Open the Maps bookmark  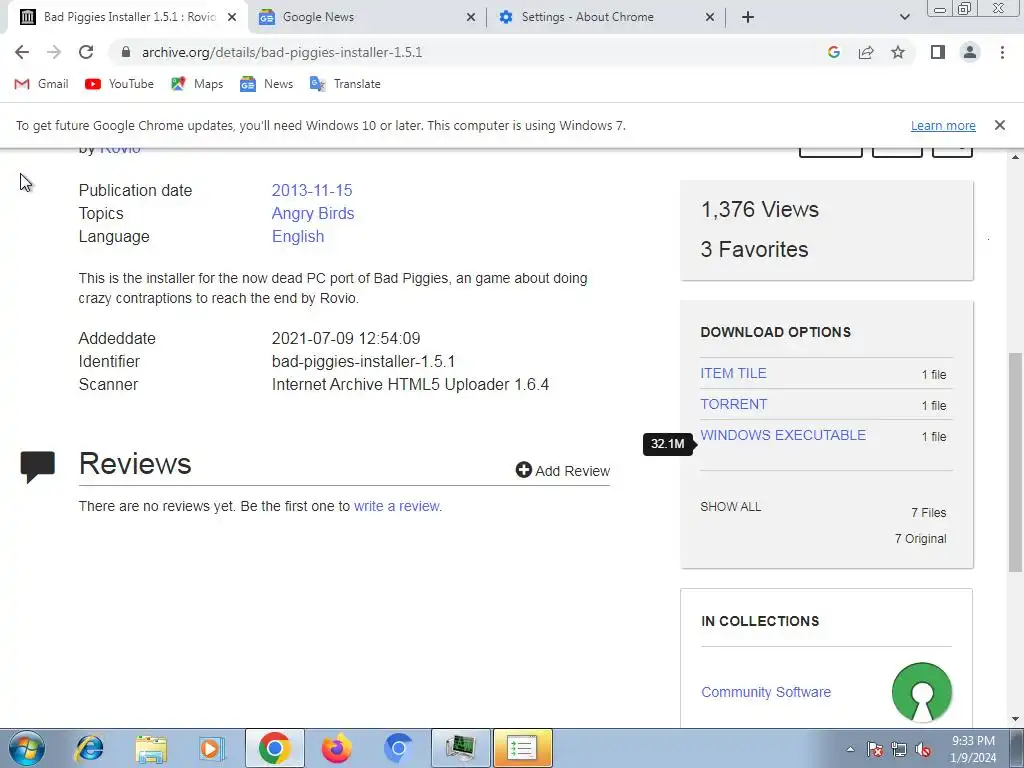point(197,84)
